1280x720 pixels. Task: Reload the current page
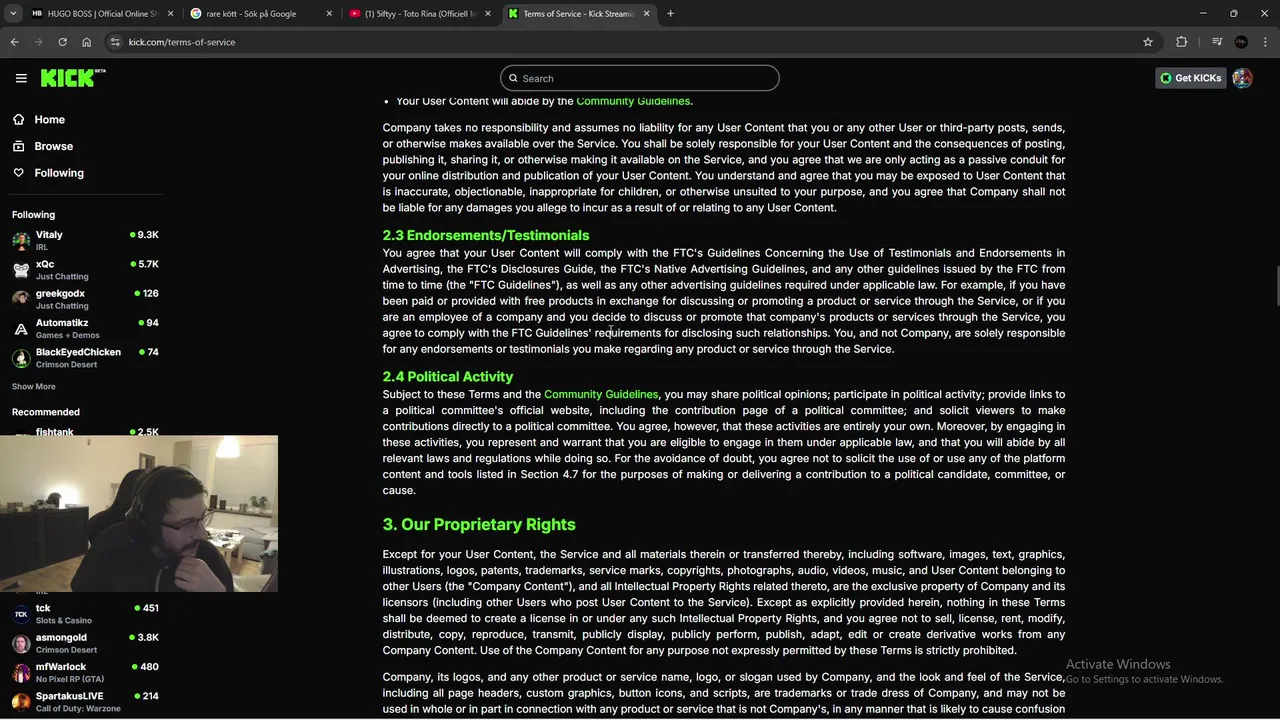point(62,42)
